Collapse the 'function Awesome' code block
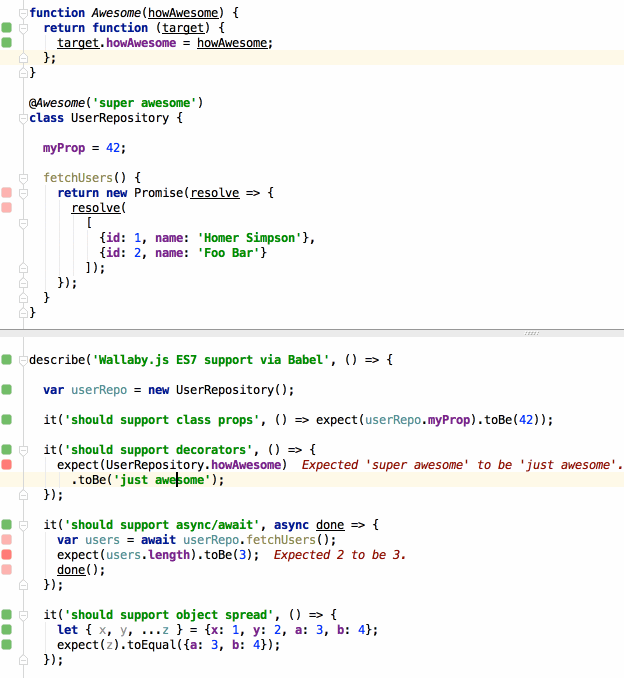This screenshot has height=678, width=624. [24, 13]
